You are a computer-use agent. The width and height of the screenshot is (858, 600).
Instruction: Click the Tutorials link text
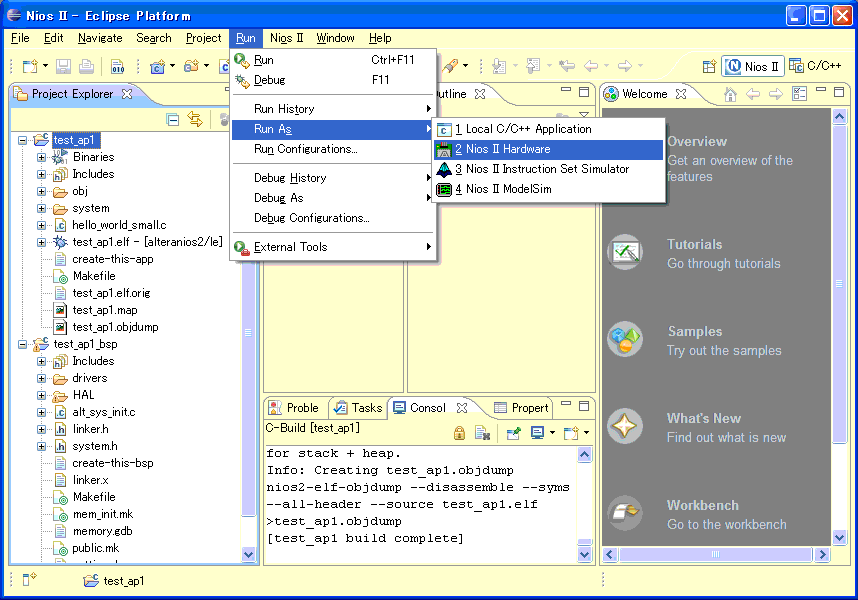[694, 244]
